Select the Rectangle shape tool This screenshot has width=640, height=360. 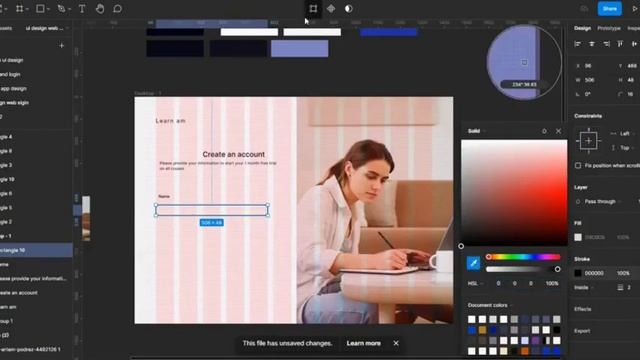point(40,9)
